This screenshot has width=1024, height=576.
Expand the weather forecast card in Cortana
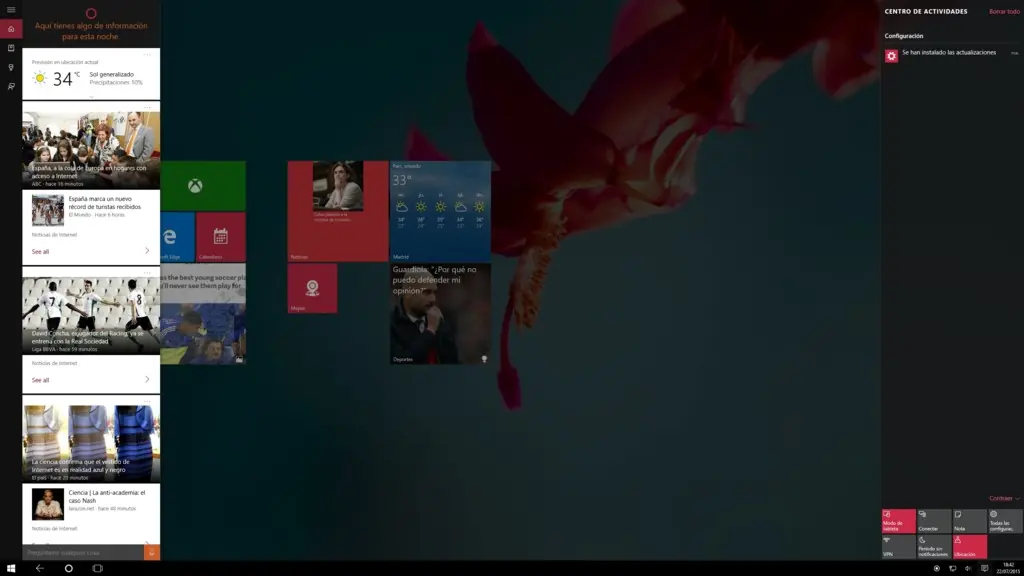(92, 97)
